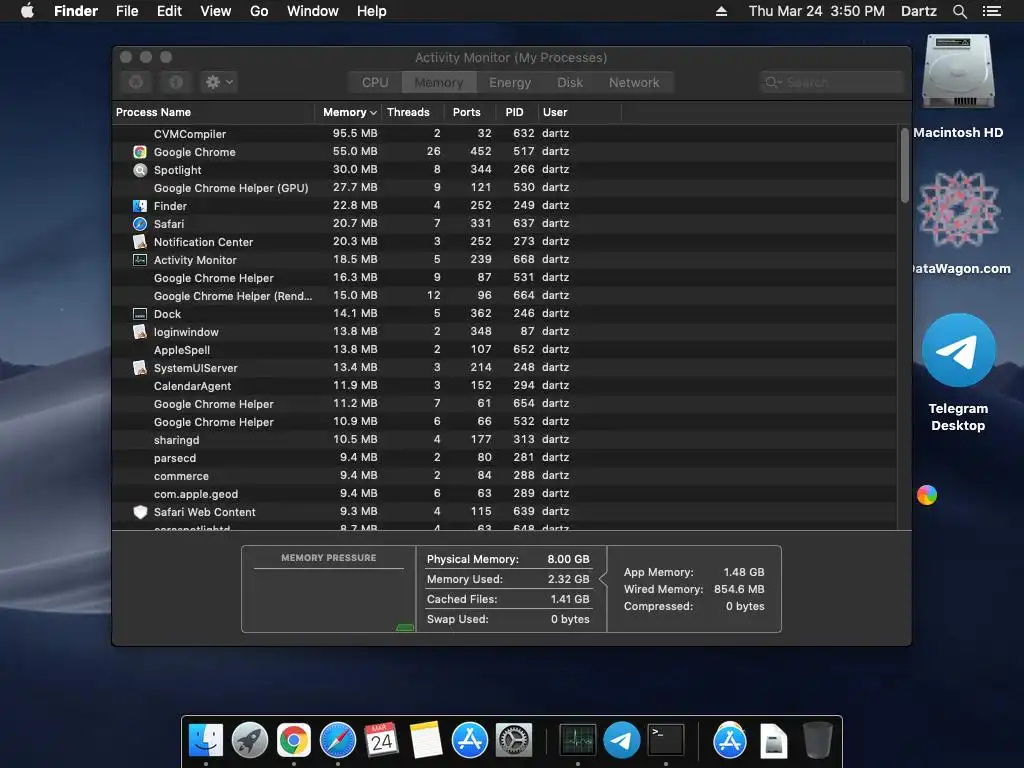Click the process list vertical scrollbar
1024x768 pixels.
point(904,166)
